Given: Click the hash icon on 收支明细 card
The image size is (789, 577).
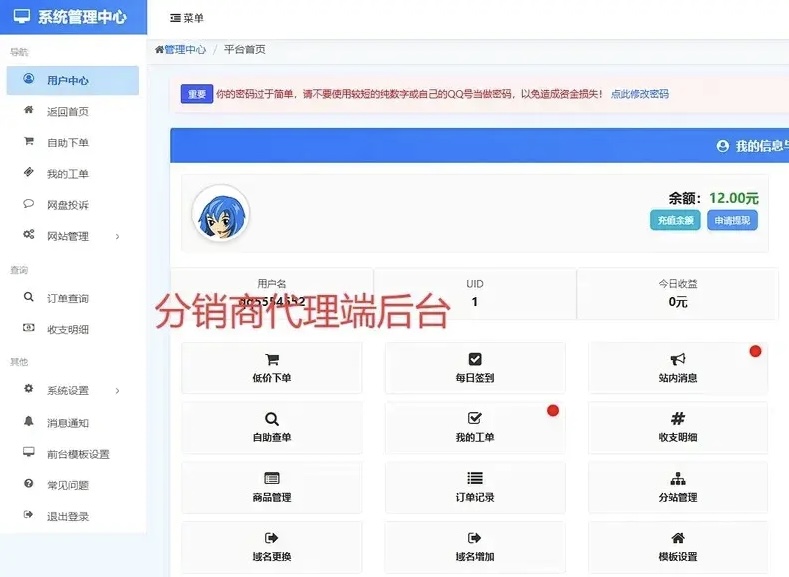Looking at the screenshot, I should coord(678,419).
